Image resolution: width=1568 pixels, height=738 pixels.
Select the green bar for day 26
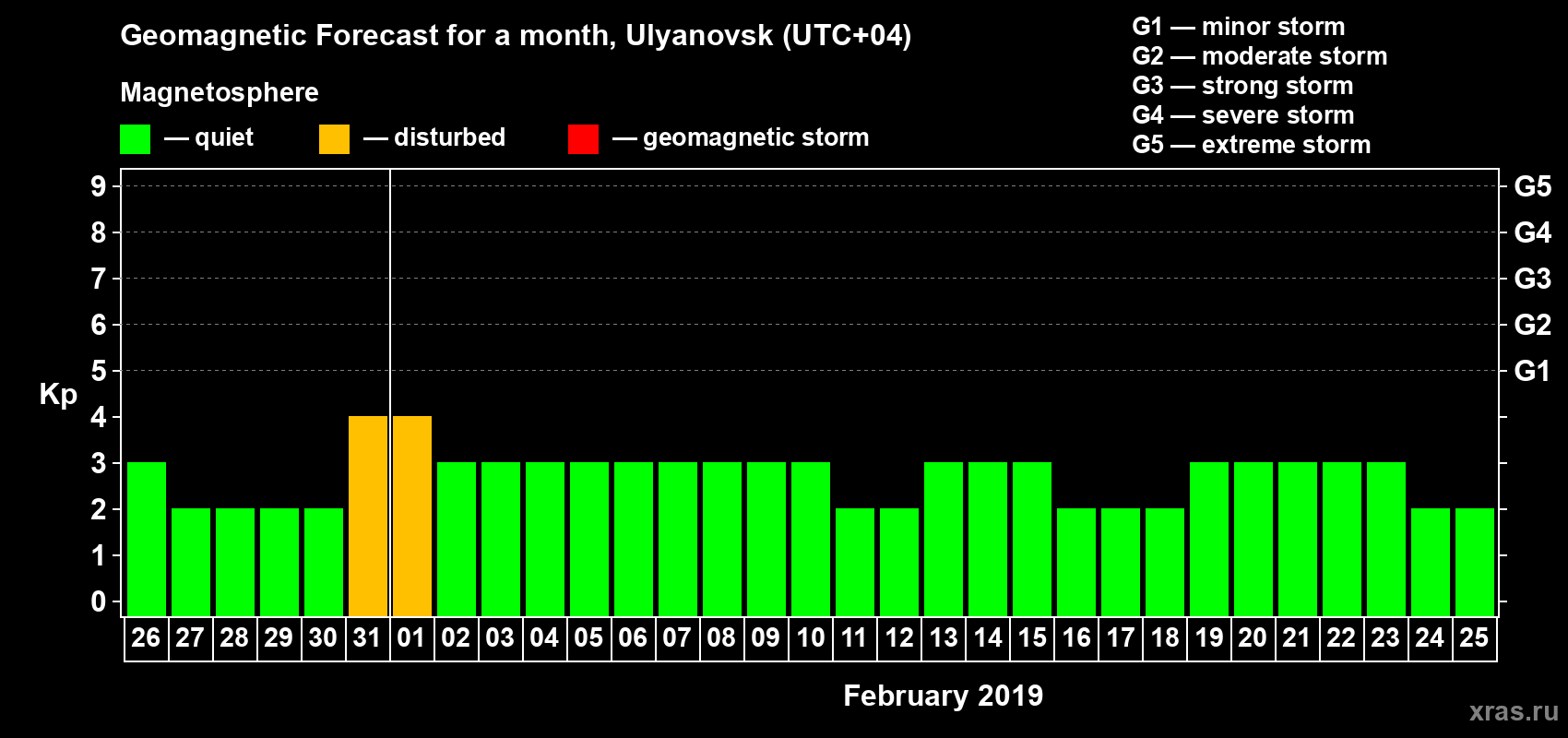[147, 539]
